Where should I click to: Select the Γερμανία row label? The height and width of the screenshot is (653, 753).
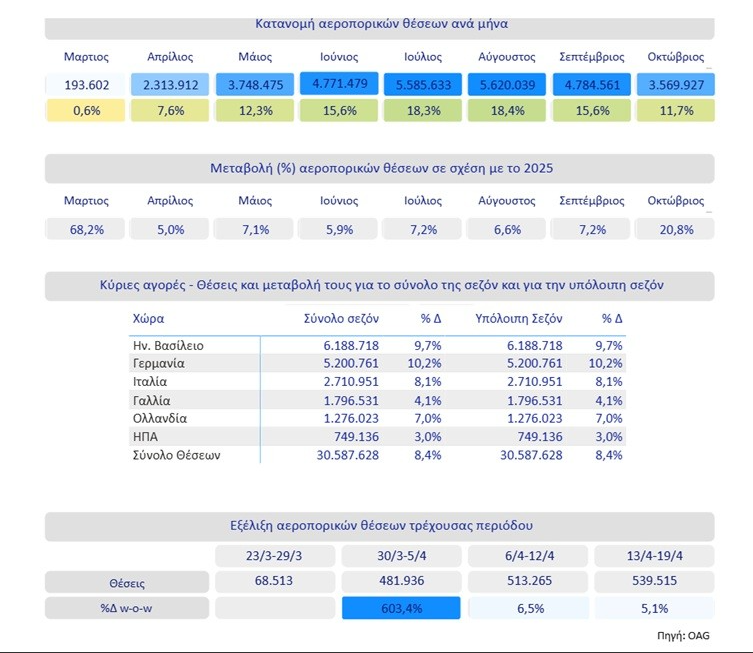(x=159, y=363)
